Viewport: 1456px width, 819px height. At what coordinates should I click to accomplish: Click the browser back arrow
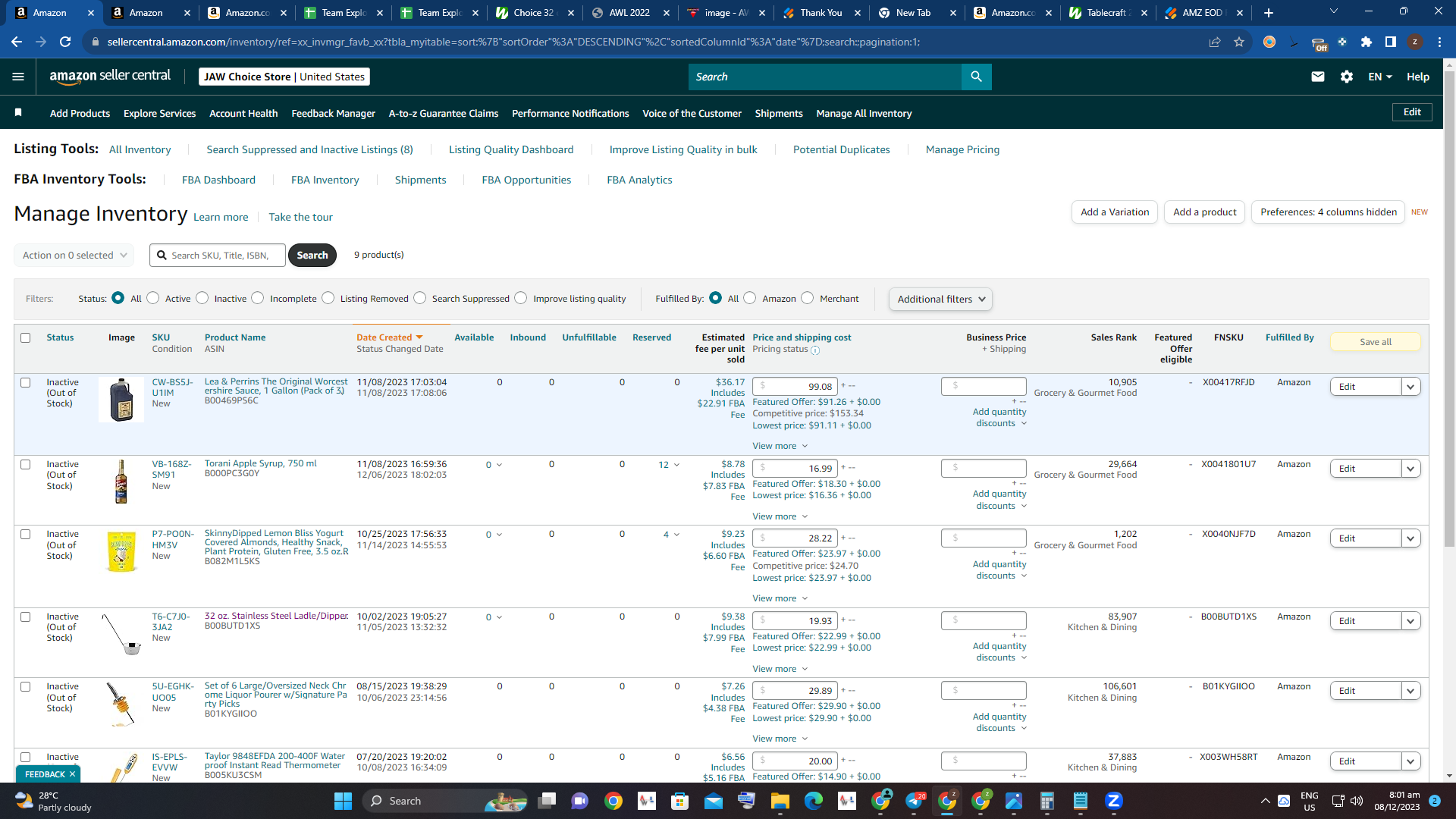(x=17, y=42)
